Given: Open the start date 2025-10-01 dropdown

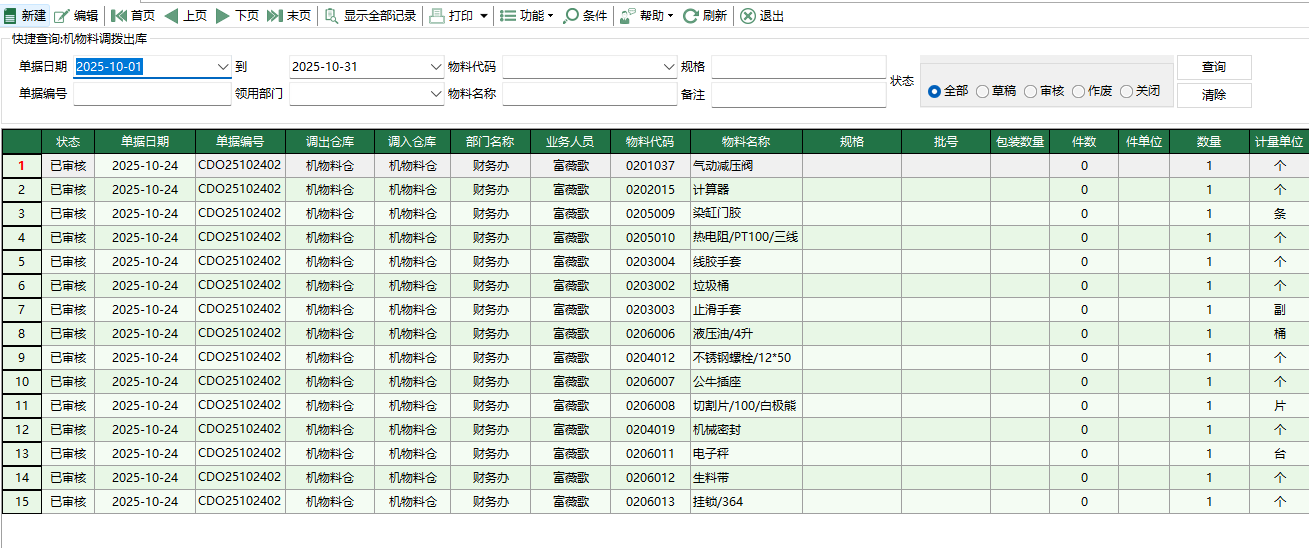Looking at the screenshot, I should tap(223, 67).
